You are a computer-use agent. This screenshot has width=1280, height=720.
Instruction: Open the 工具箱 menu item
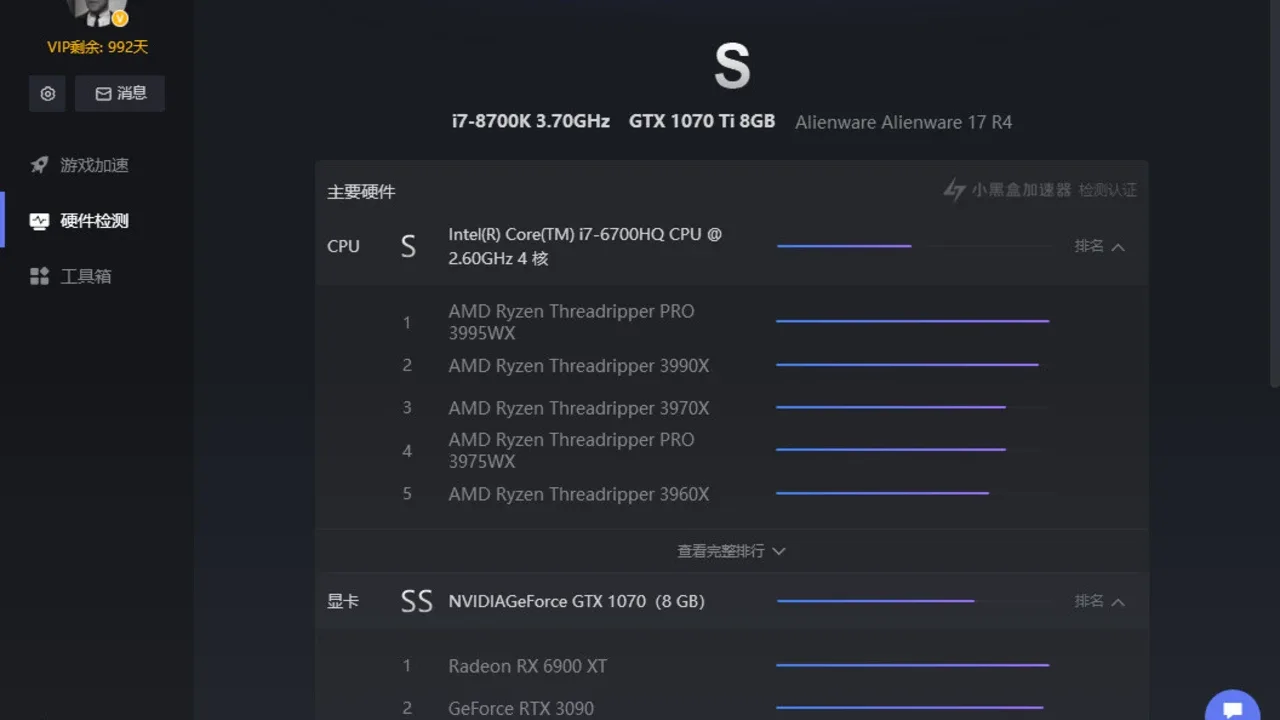[86, 276]
